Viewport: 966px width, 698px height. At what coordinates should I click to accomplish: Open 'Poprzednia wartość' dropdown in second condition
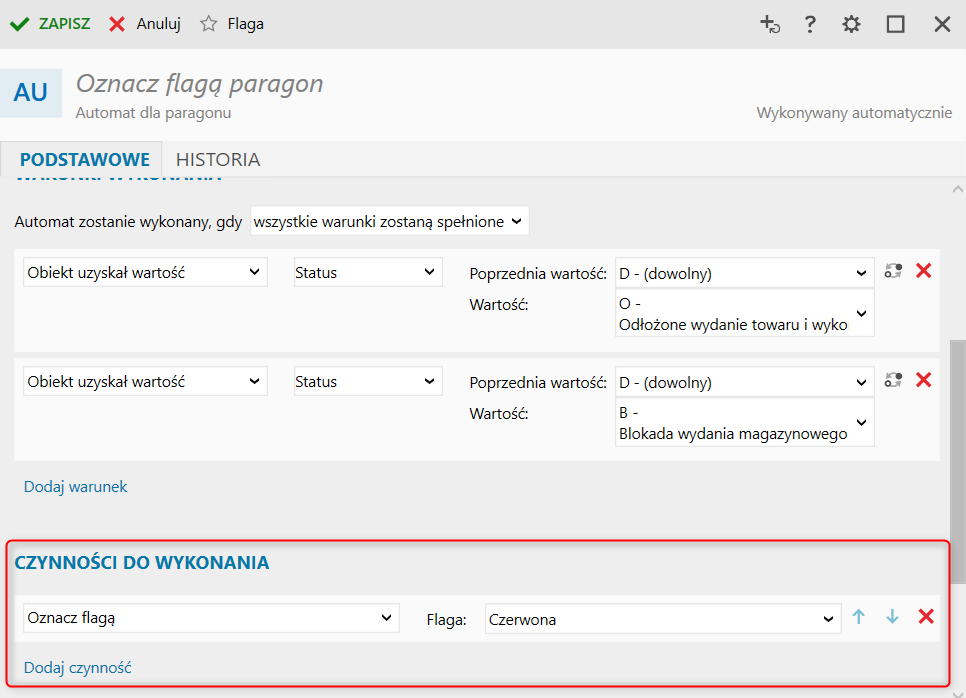pos(744,382)
